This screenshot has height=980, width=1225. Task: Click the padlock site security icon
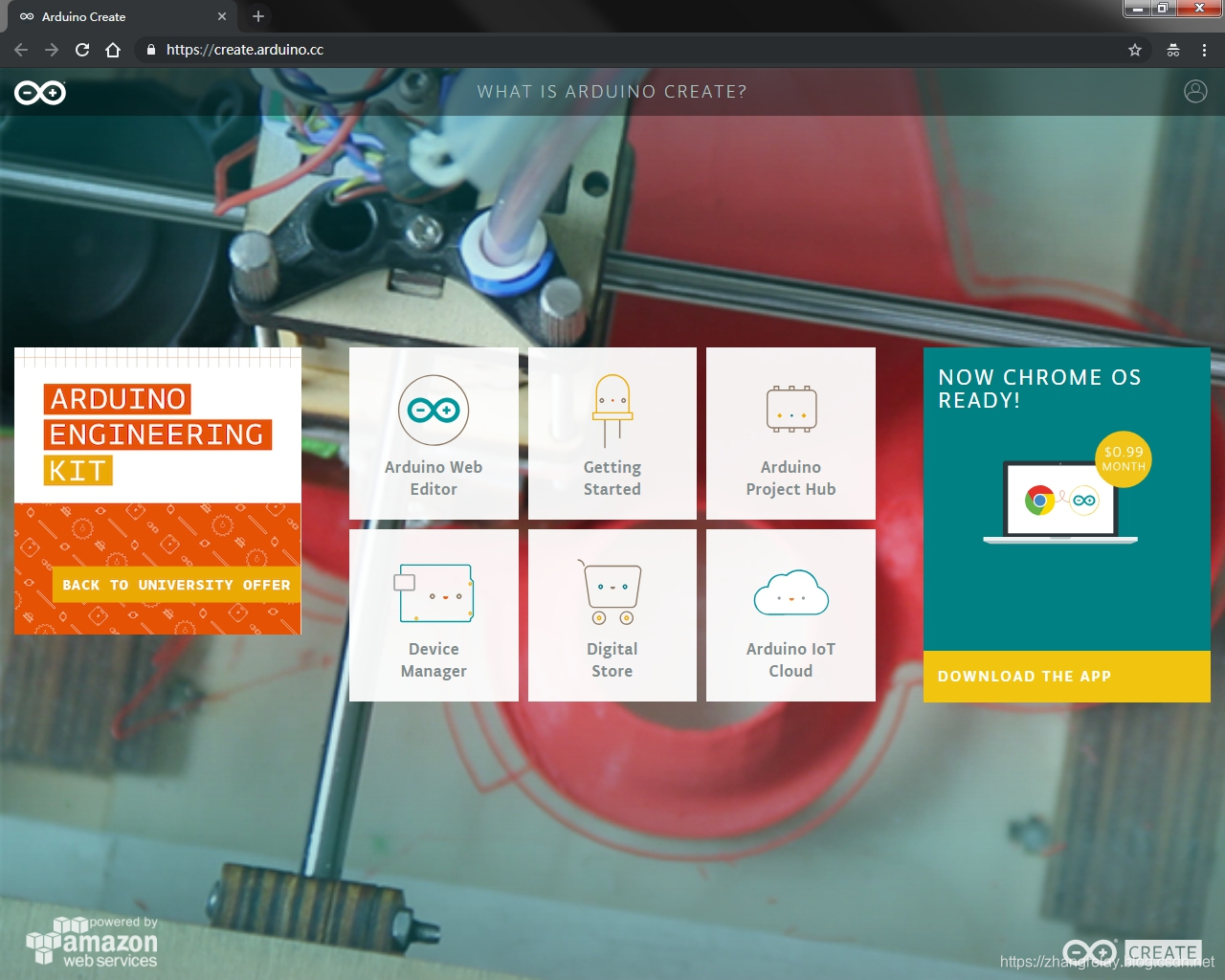coord(150,50)
